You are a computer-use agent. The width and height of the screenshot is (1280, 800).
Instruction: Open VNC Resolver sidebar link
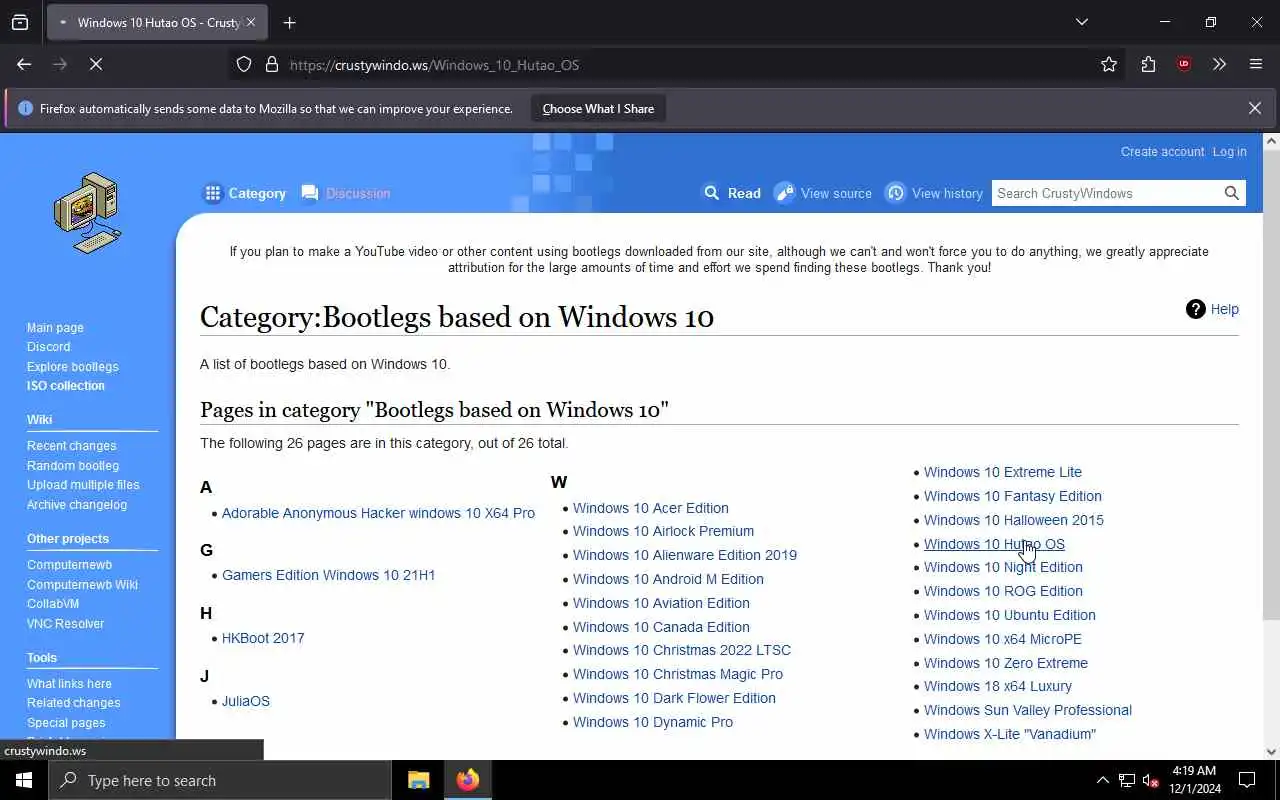point(65,624)
